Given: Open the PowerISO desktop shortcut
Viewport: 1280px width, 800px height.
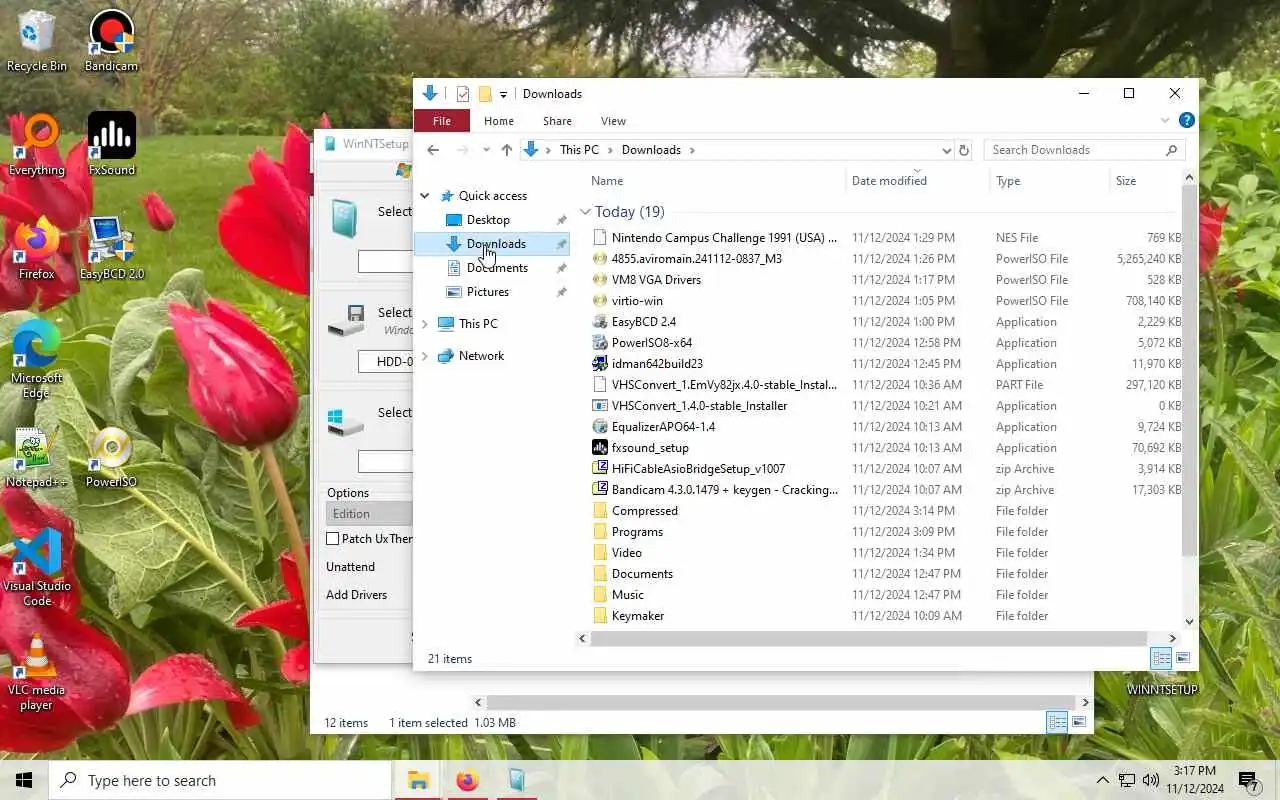Looking at the screenshot, I should tap(111, 457).
